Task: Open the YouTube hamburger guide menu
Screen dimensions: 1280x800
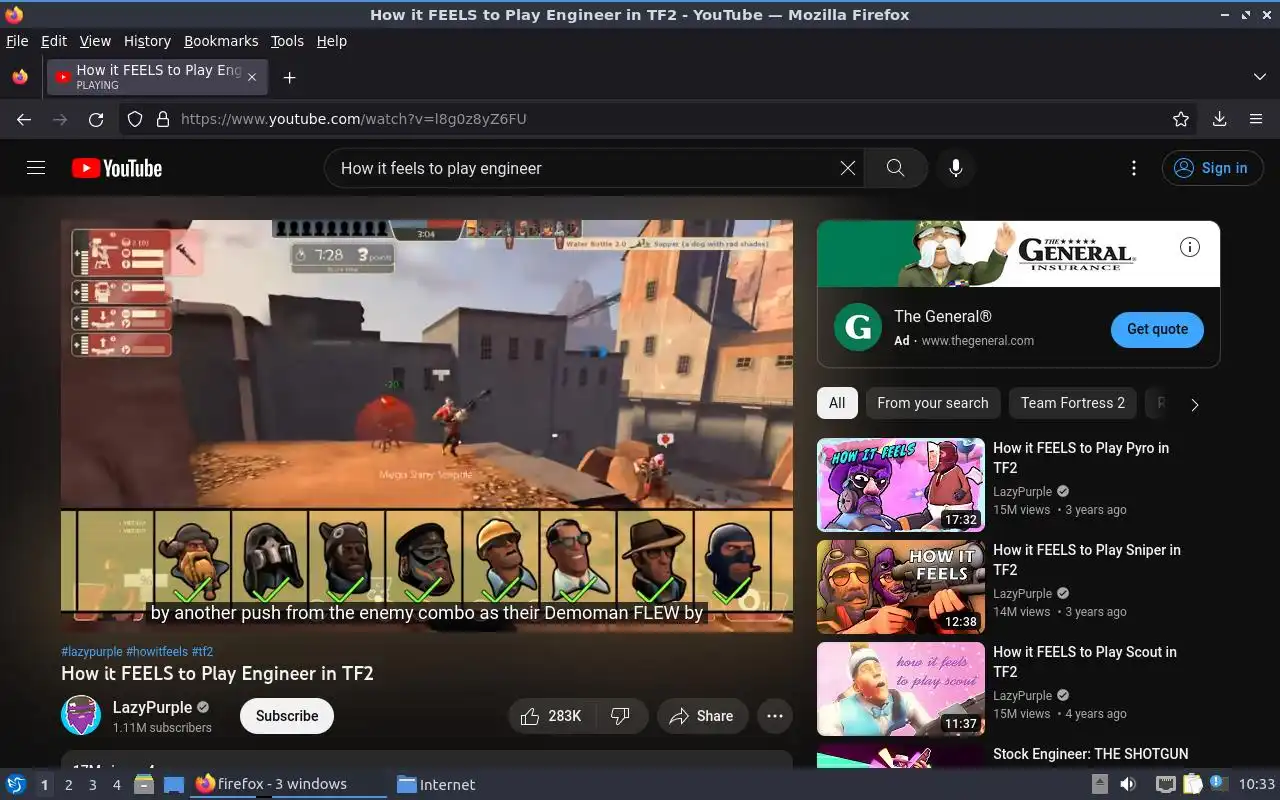Action: (36, 168)
